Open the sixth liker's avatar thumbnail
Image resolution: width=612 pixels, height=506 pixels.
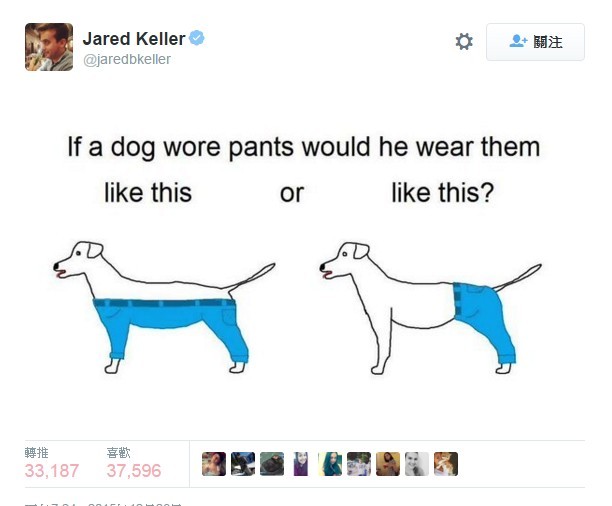359,464
